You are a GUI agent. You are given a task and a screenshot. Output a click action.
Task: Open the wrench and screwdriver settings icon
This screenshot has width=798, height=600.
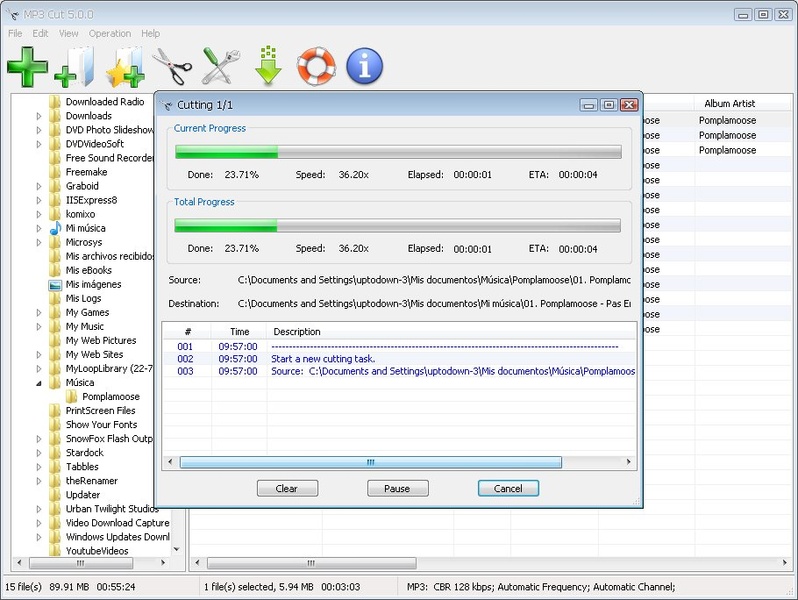221,66
